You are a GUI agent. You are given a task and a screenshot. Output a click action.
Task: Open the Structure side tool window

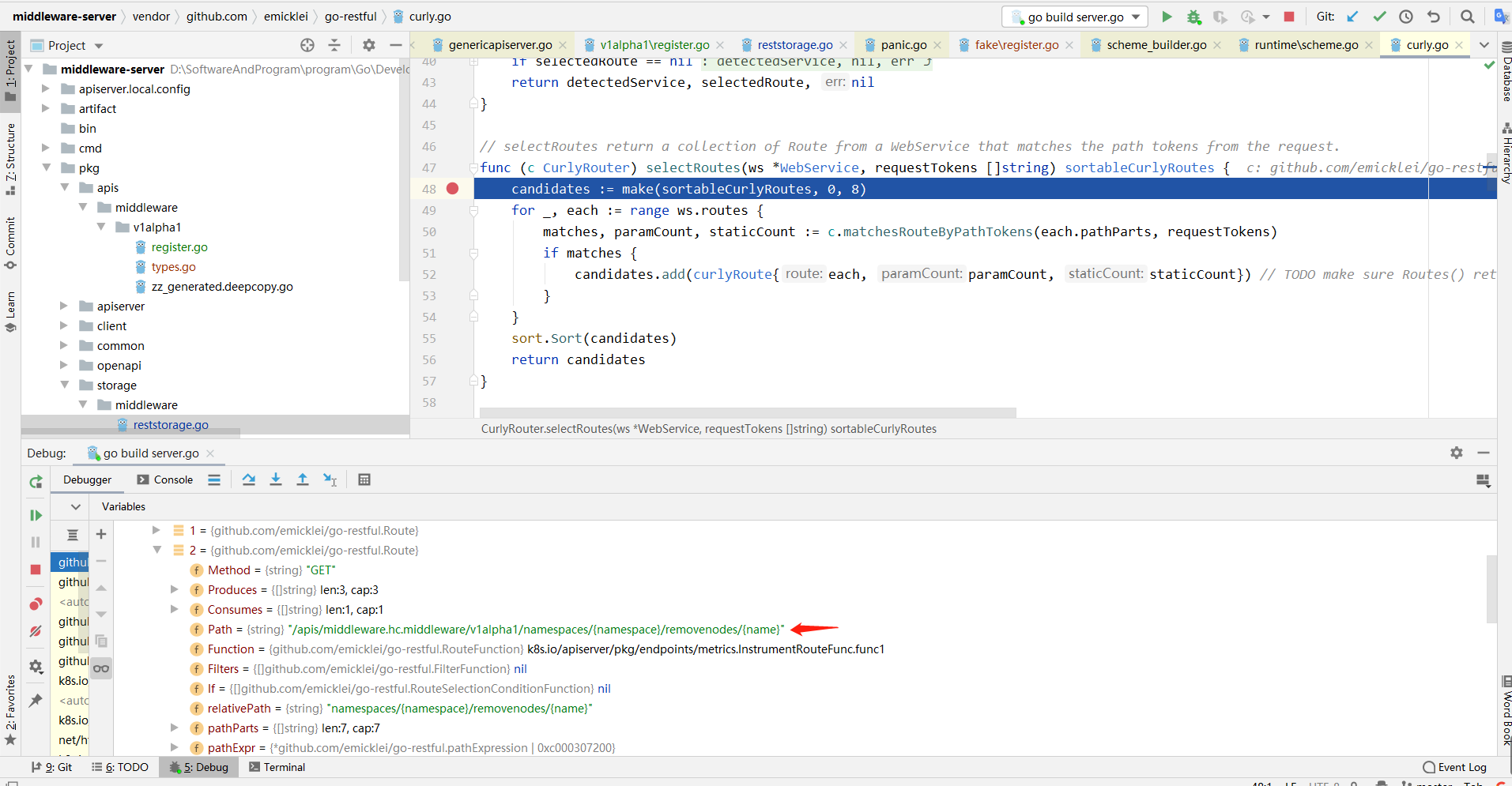[10, 160]
